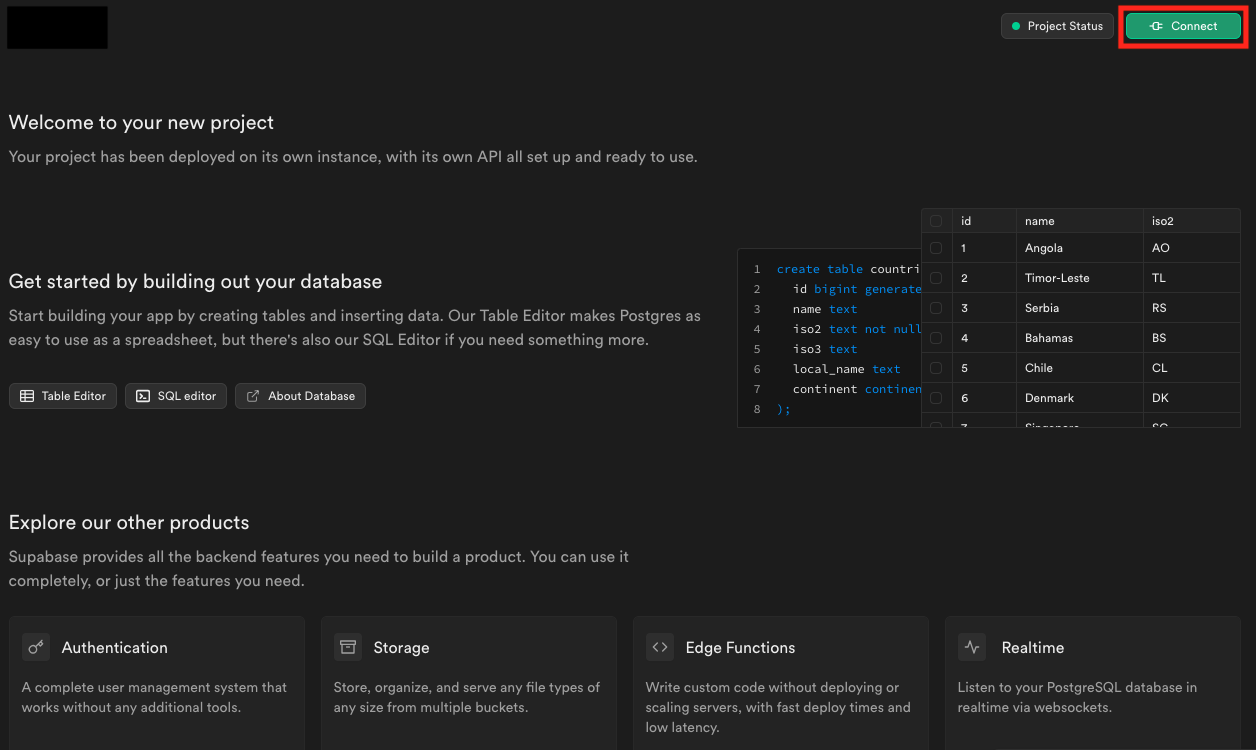
Task: Open the Storage product card
Action: pyautogui.click(x=469, y=683)
